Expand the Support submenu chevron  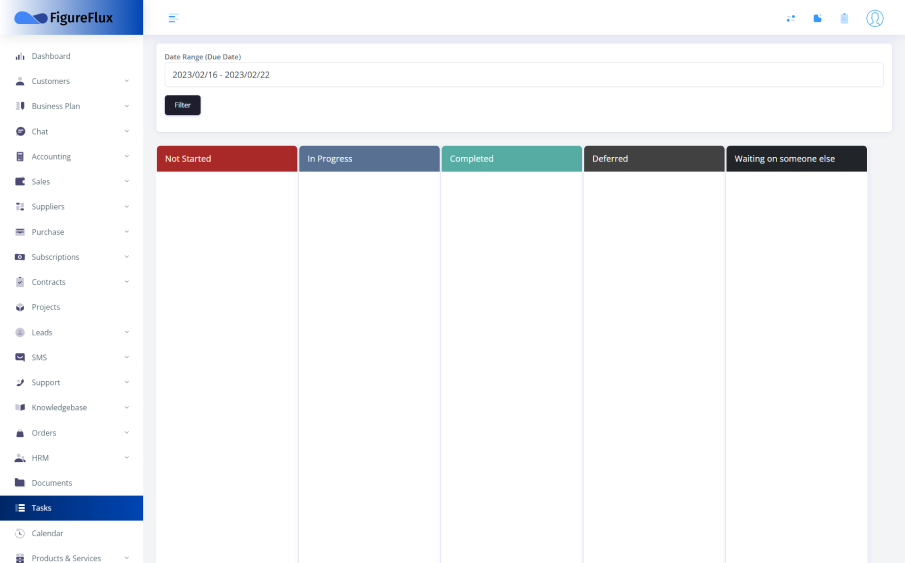click(127, 383)
